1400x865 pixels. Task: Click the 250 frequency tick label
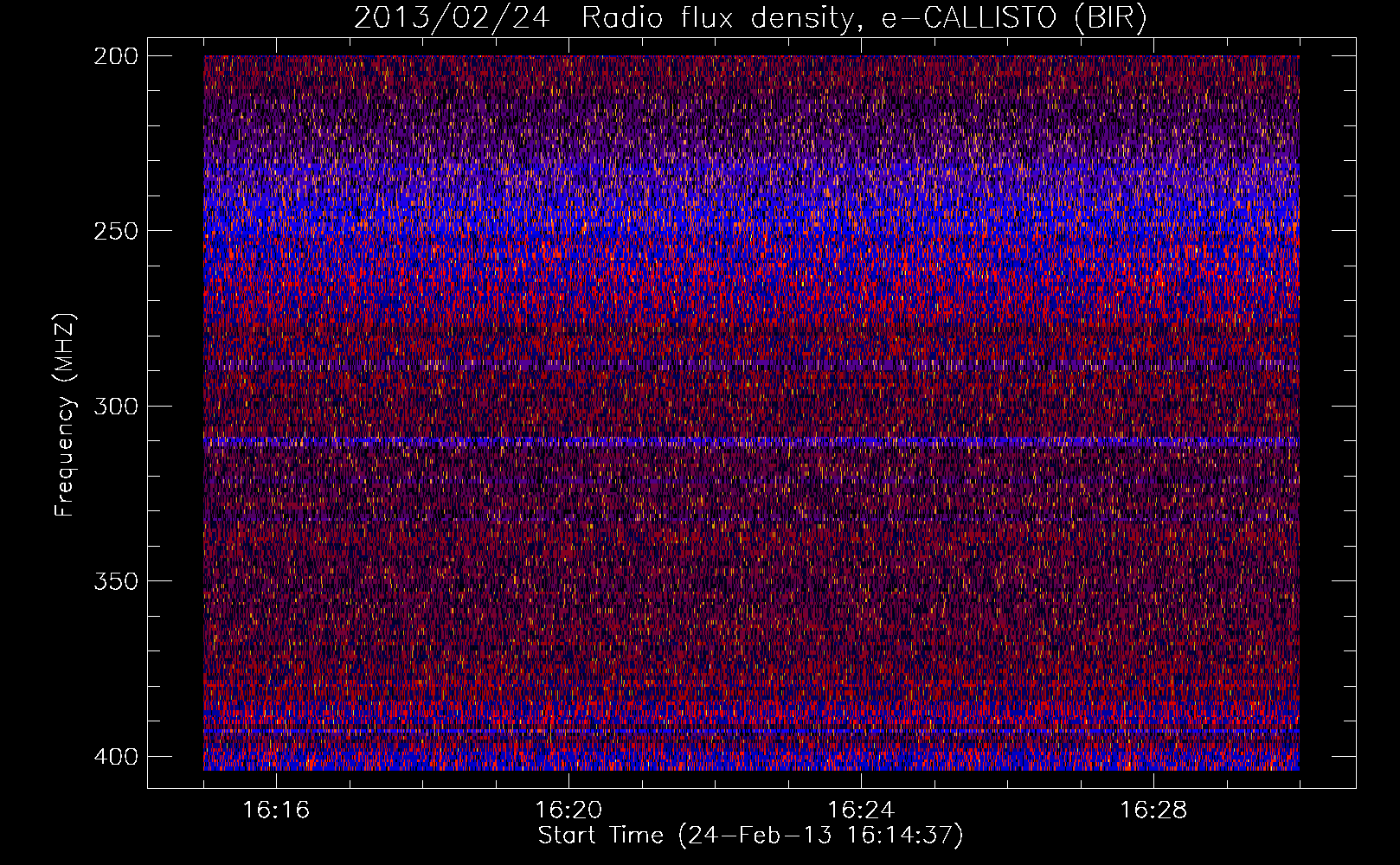coord(115,231)
